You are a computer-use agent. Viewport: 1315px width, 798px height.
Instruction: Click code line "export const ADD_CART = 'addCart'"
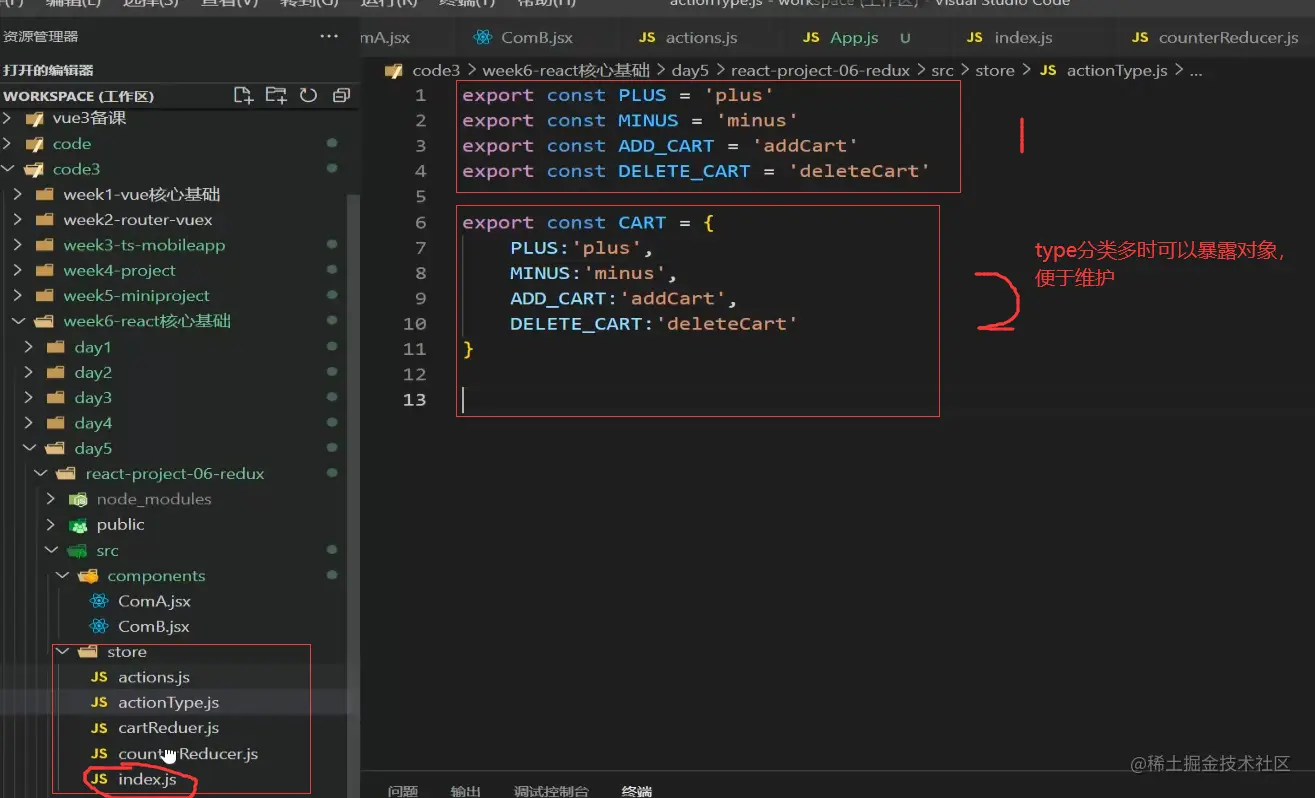[x=660, y=146]
